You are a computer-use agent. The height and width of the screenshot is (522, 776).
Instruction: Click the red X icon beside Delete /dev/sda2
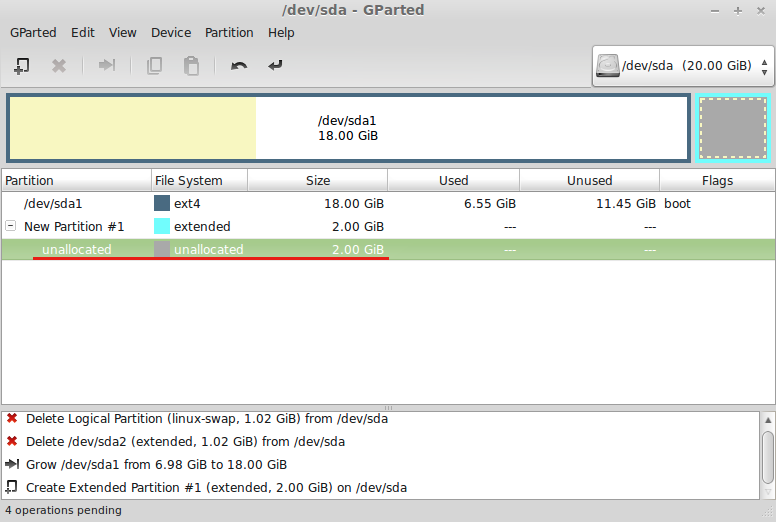pyautogui.click(x=12, y=441)
